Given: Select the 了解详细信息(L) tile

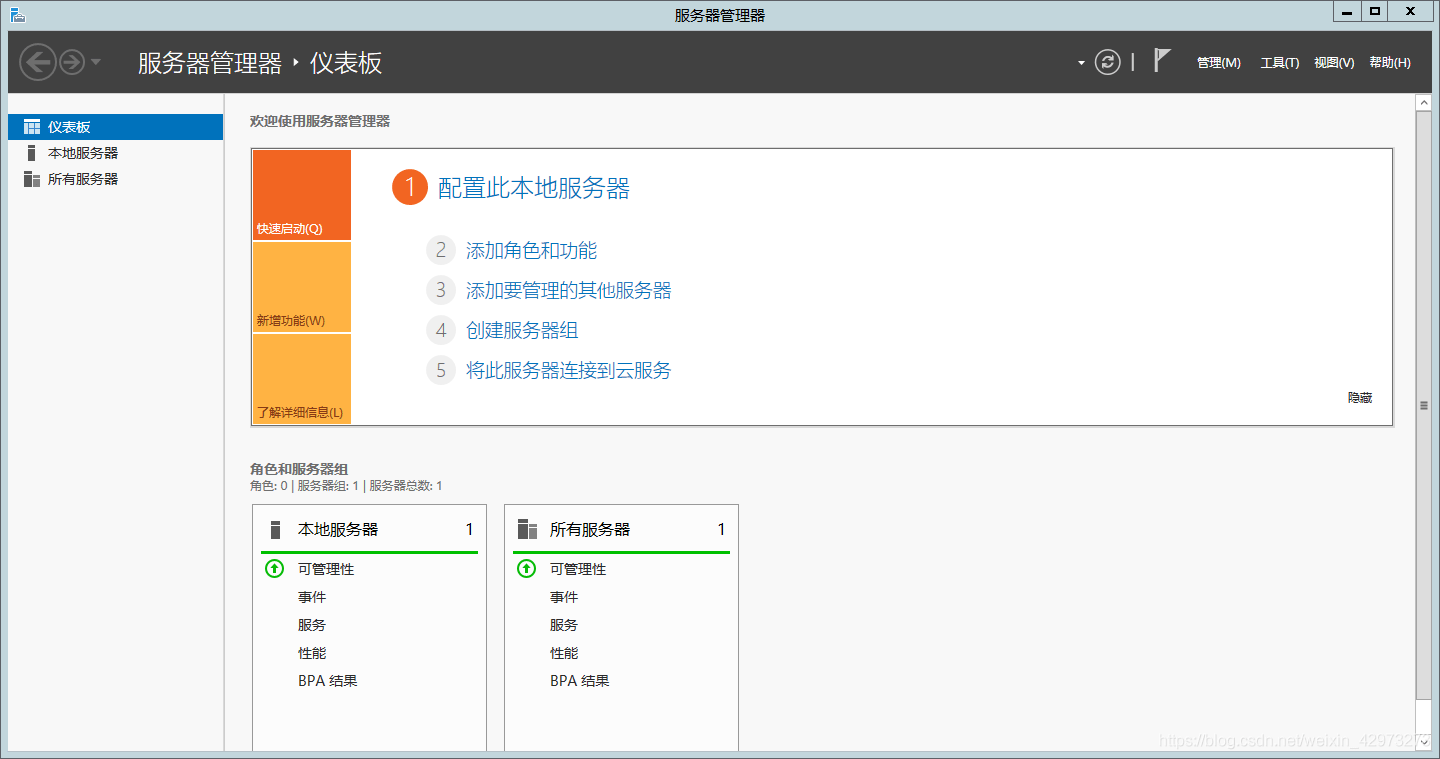Looking at the screenshot, I should point(302,379).
